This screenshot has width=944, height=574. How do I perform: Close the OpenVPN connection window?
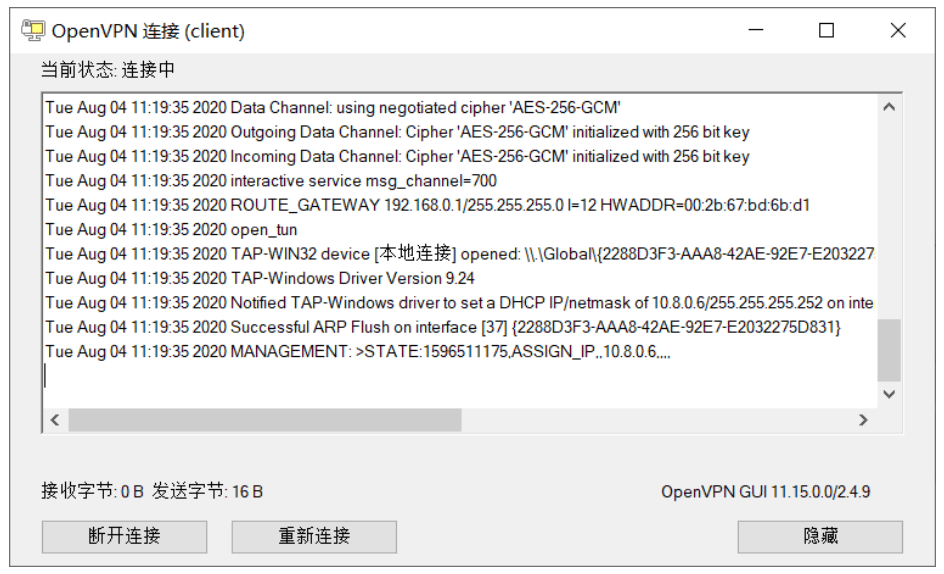tap(898, 30)
